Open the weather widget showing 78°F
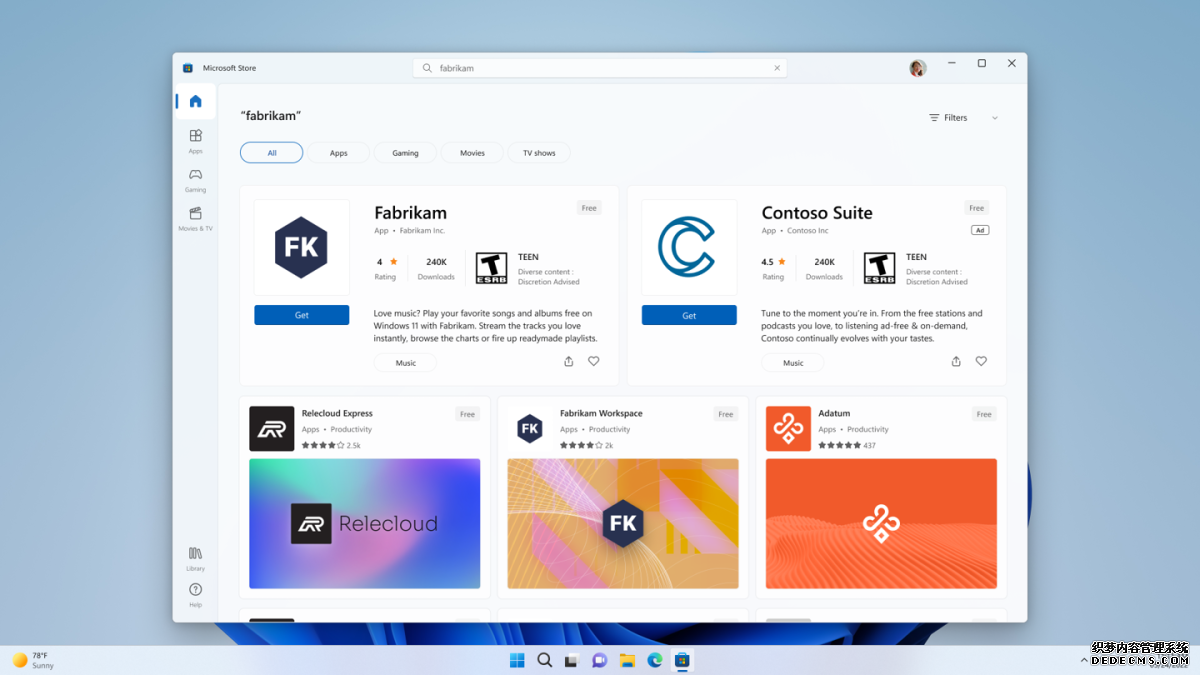Screen dimensions: 1200x675 point(33,660)
